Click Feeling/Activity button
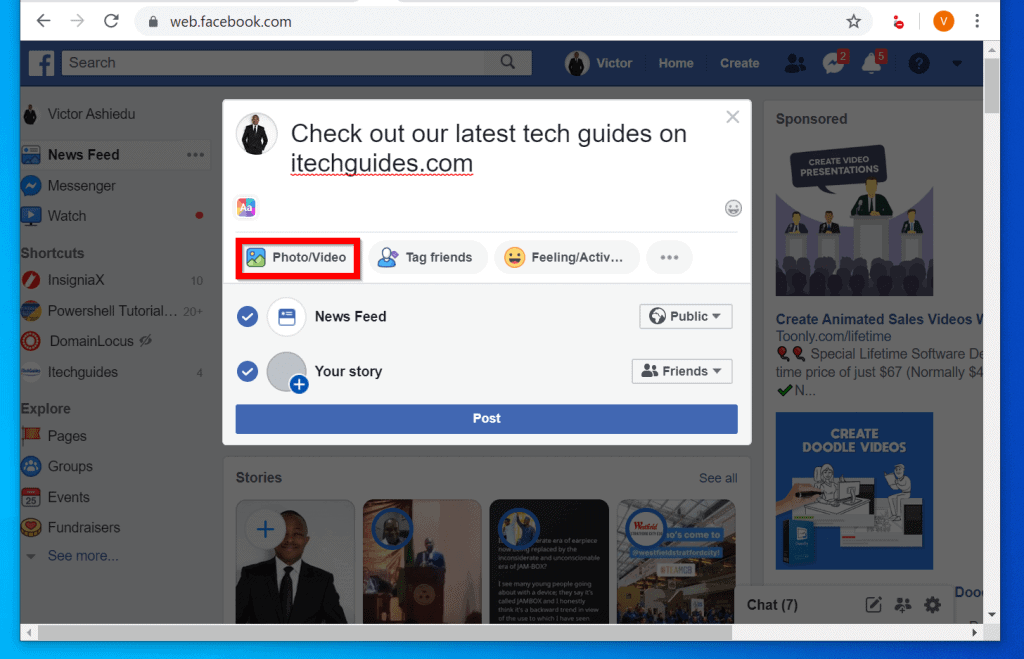This screenshot has width=1024, height=659. point(566,257)
